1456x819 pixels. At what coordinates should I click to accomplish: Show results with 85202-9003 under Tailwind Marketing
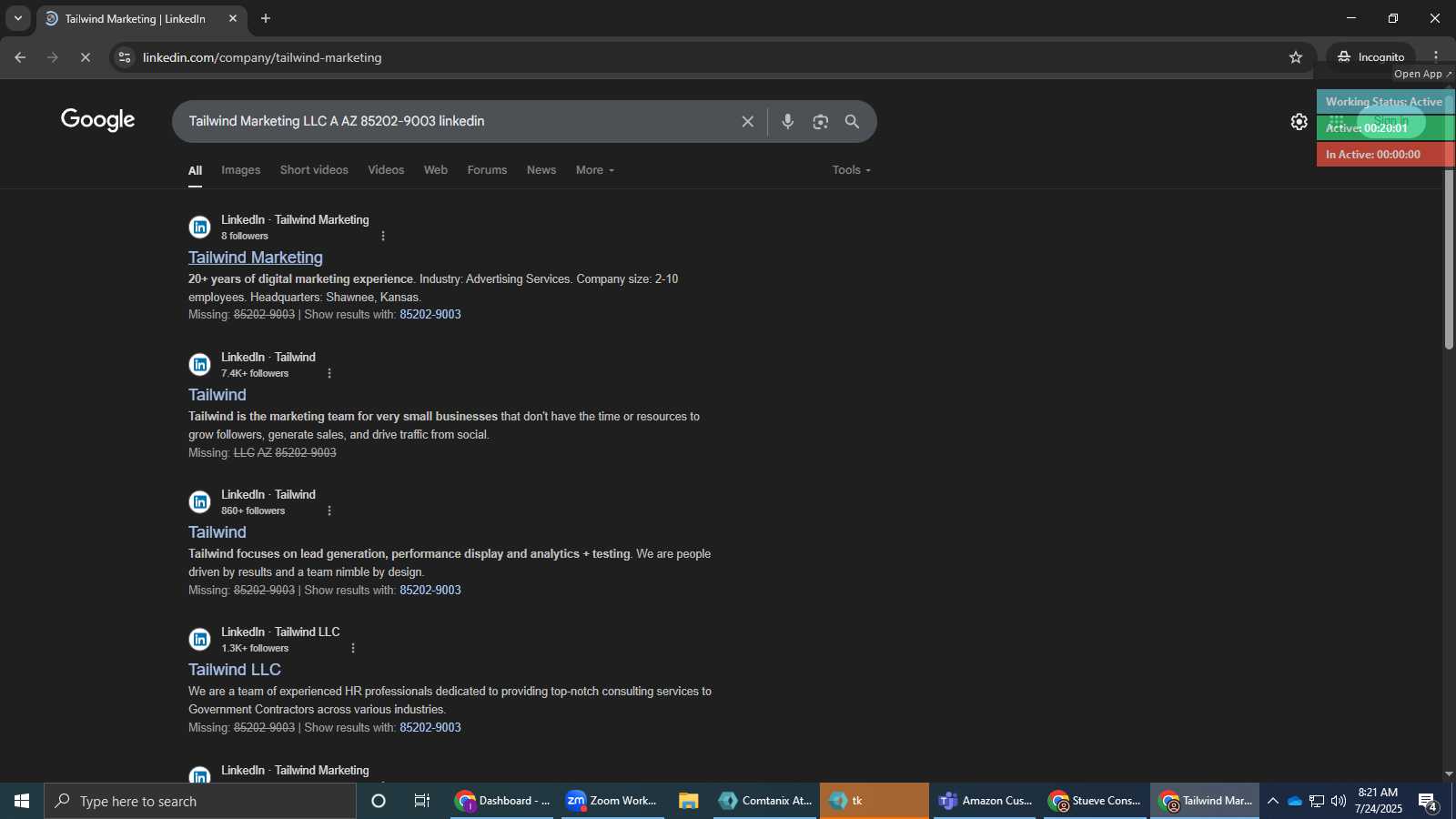tap(430, 315)
